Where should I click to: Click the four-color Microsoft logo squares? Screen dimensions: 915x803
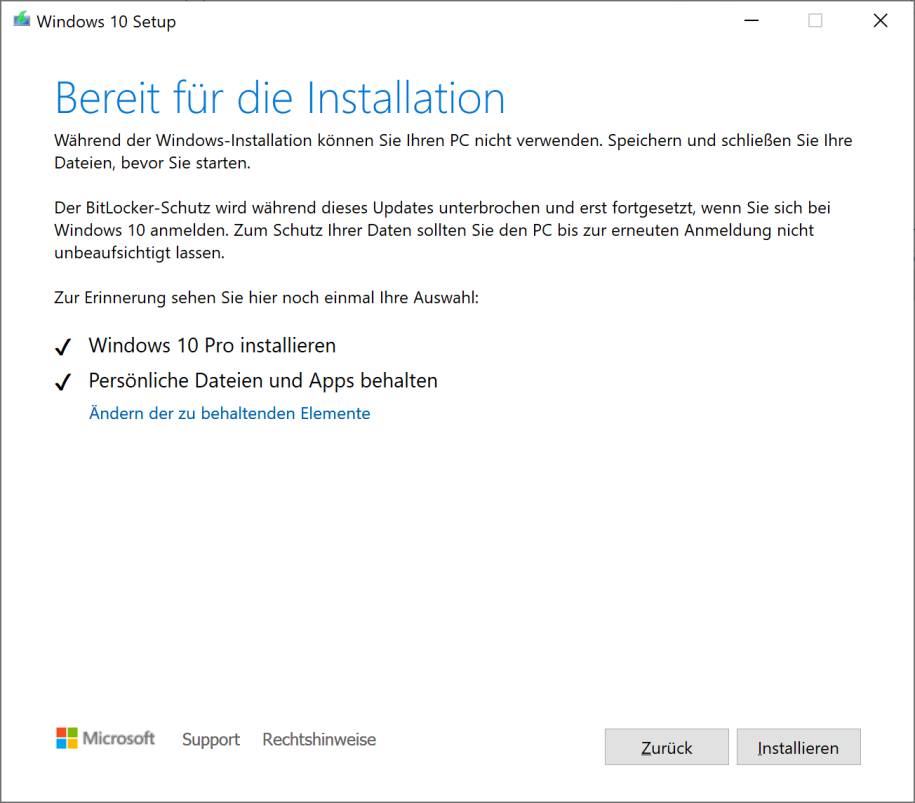(x=66, y=739)
